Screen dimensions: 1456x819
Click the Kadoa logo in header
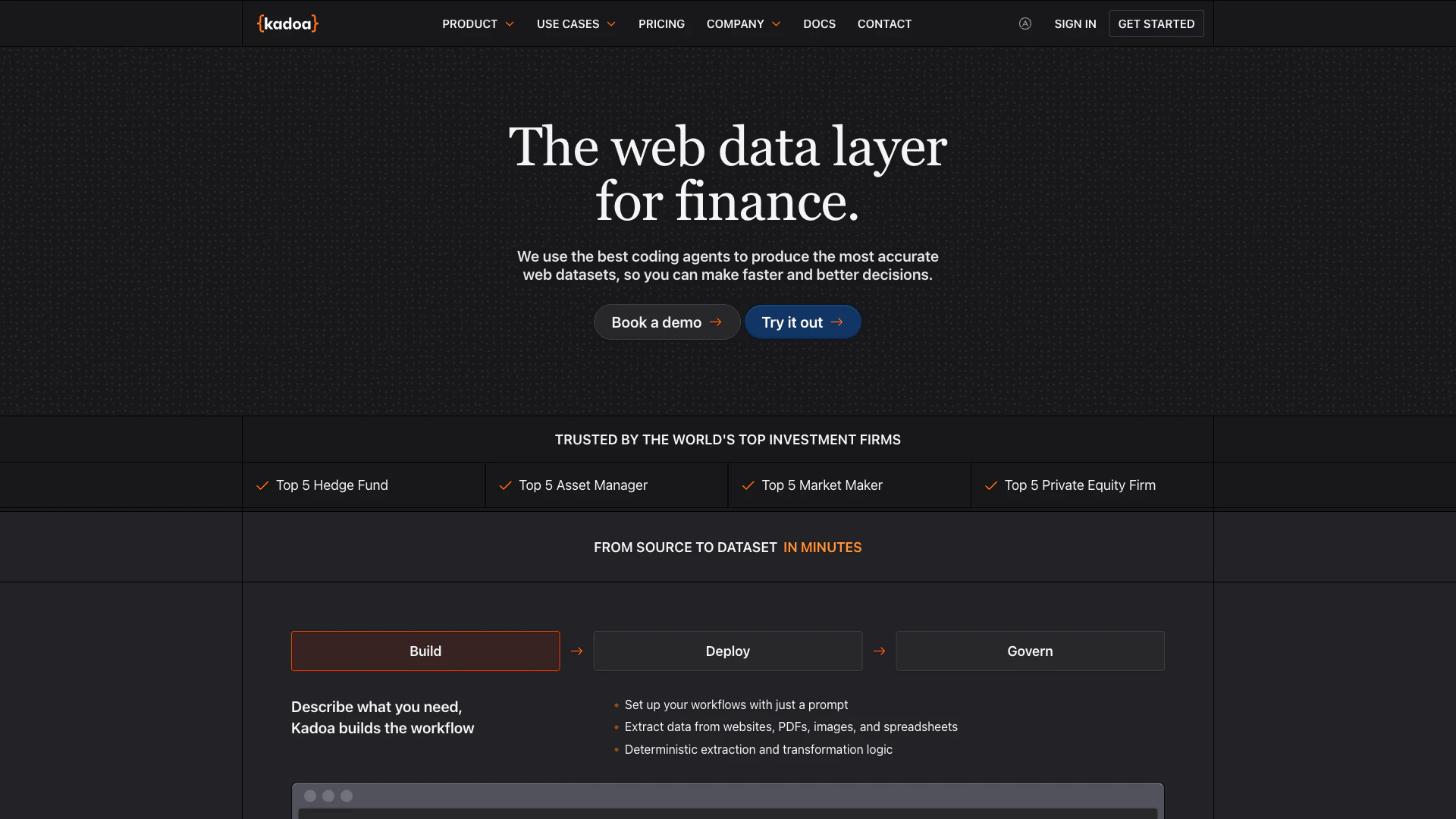[287, 24]
